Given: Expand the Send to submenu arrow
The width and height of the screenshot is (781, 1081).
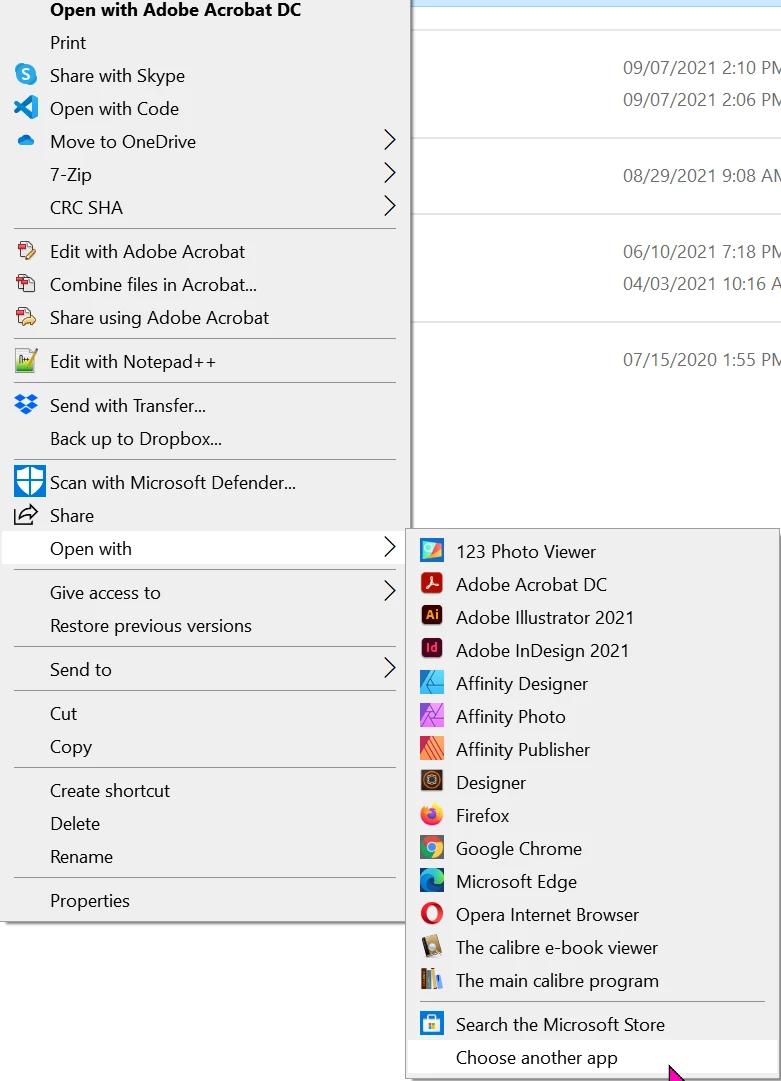Looking at the screenshot, I should [389, 668].
